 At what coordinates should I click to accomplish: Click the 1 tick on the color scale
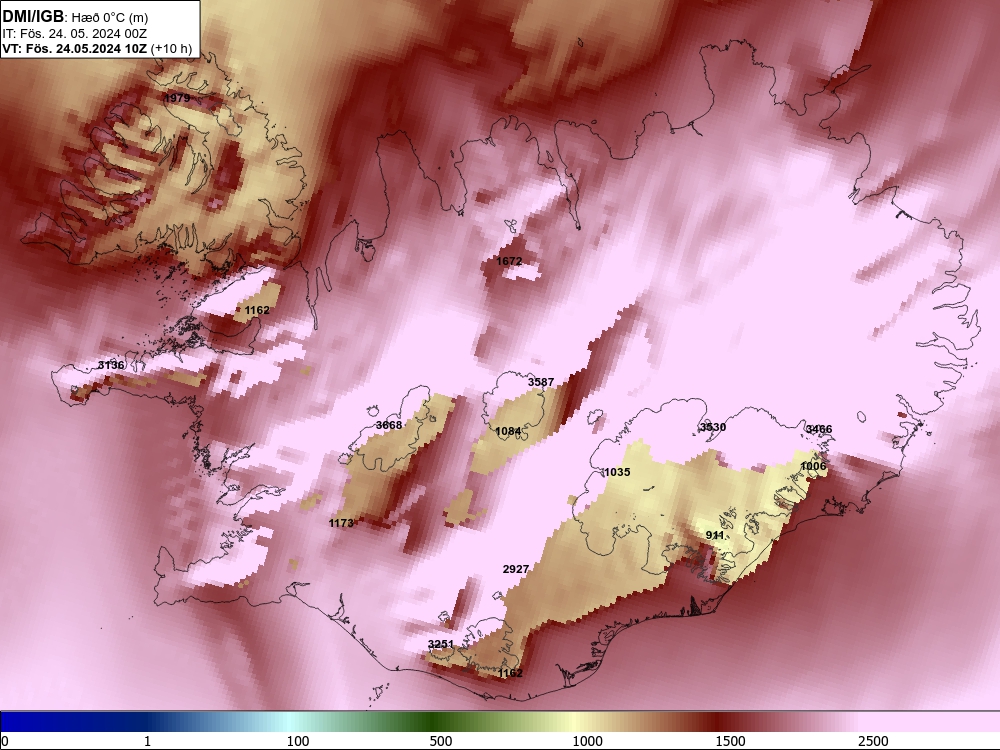(x=147, y=741)
